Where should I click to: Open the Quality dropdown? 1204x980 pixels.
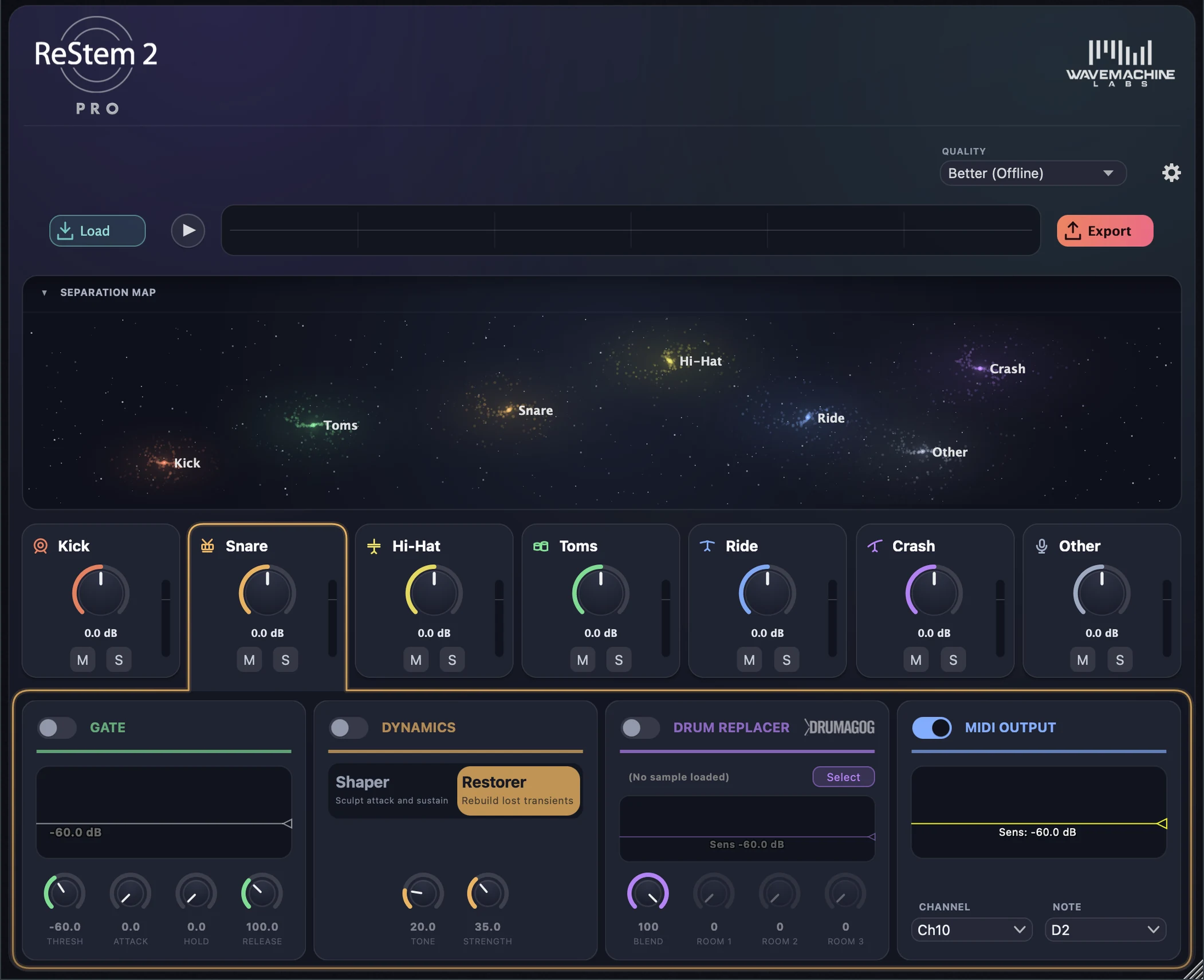pos(1033,173)
